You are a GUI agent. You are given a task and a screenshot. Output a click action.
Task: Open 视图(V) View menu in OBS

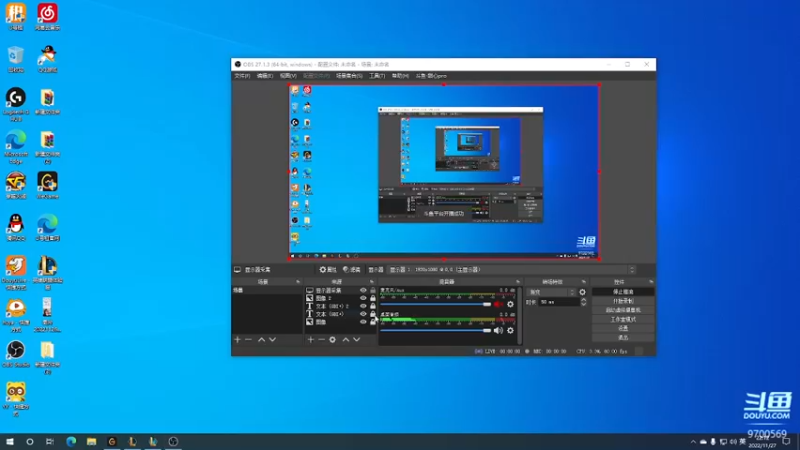tap(288, 76)
